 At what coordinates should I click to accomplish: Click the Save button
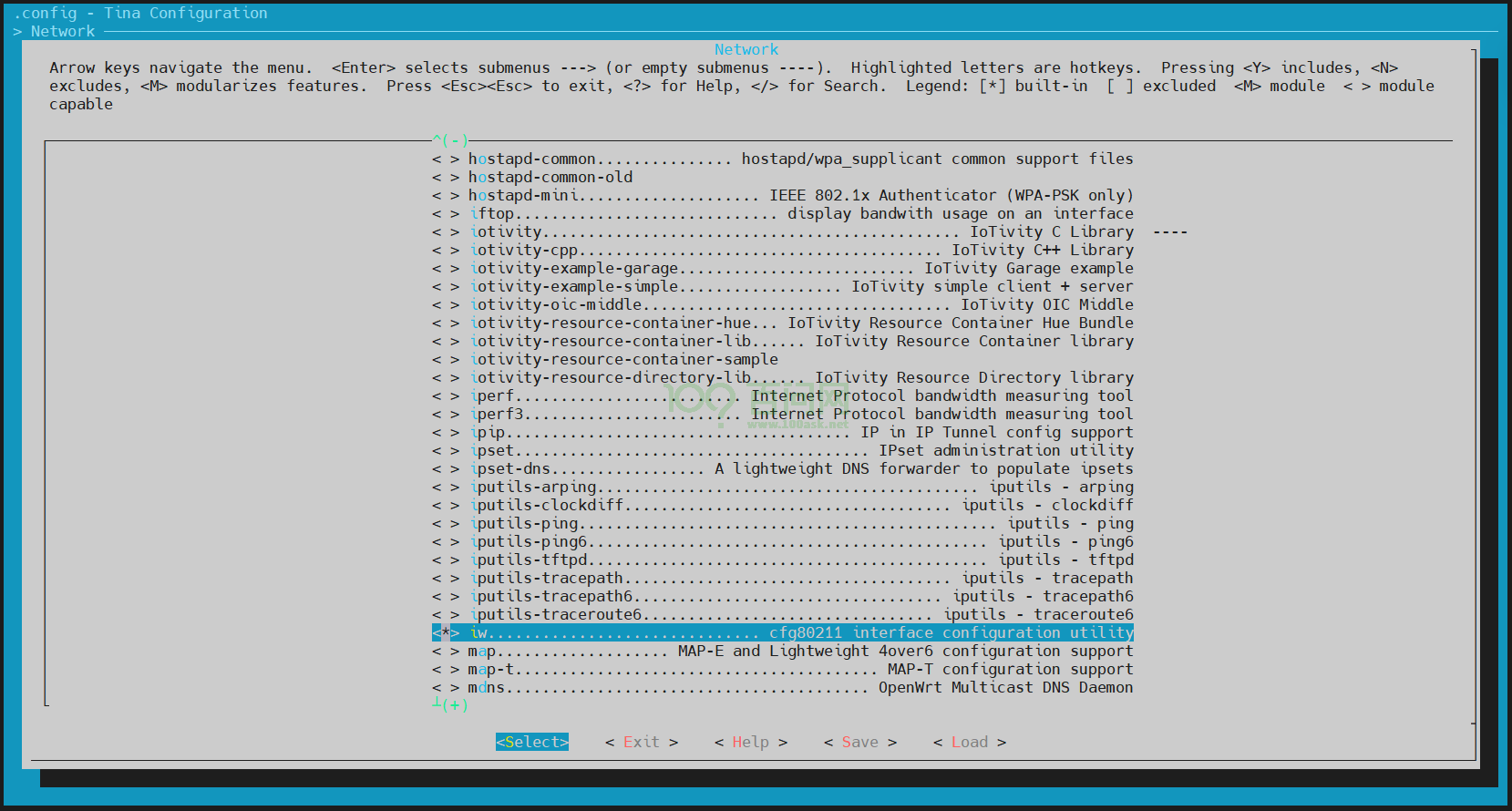pyautogui.click(x=859, y=742)
